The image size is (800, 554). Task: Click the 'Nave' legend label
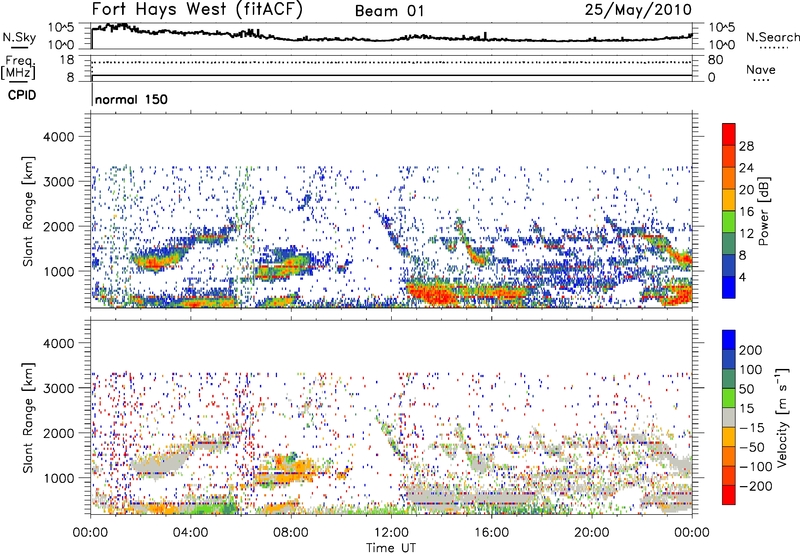[x=761, y=69]
